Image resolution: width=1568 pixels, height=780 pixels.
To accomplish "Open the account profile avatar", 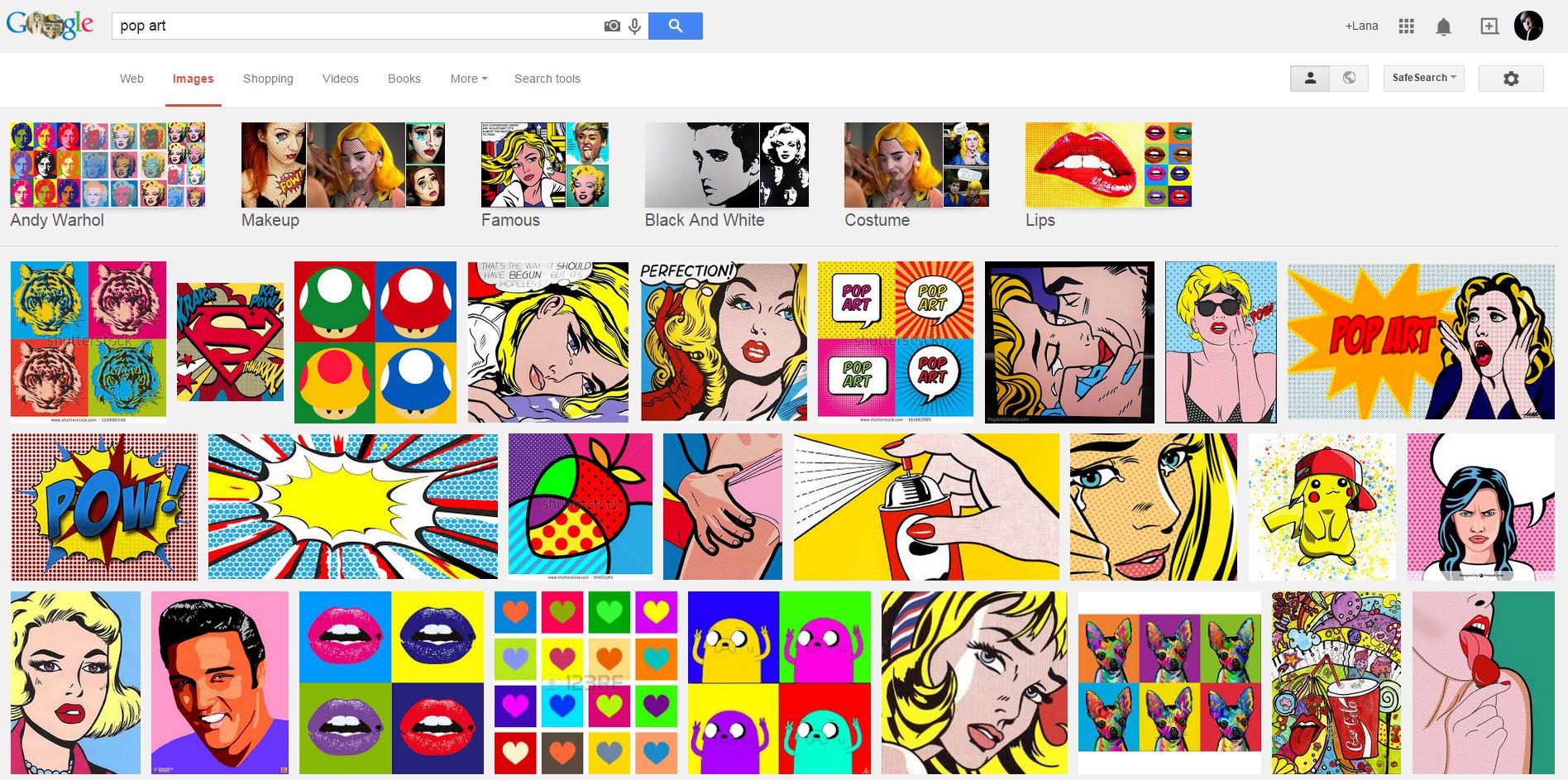I will click(x=1529, y=26).
